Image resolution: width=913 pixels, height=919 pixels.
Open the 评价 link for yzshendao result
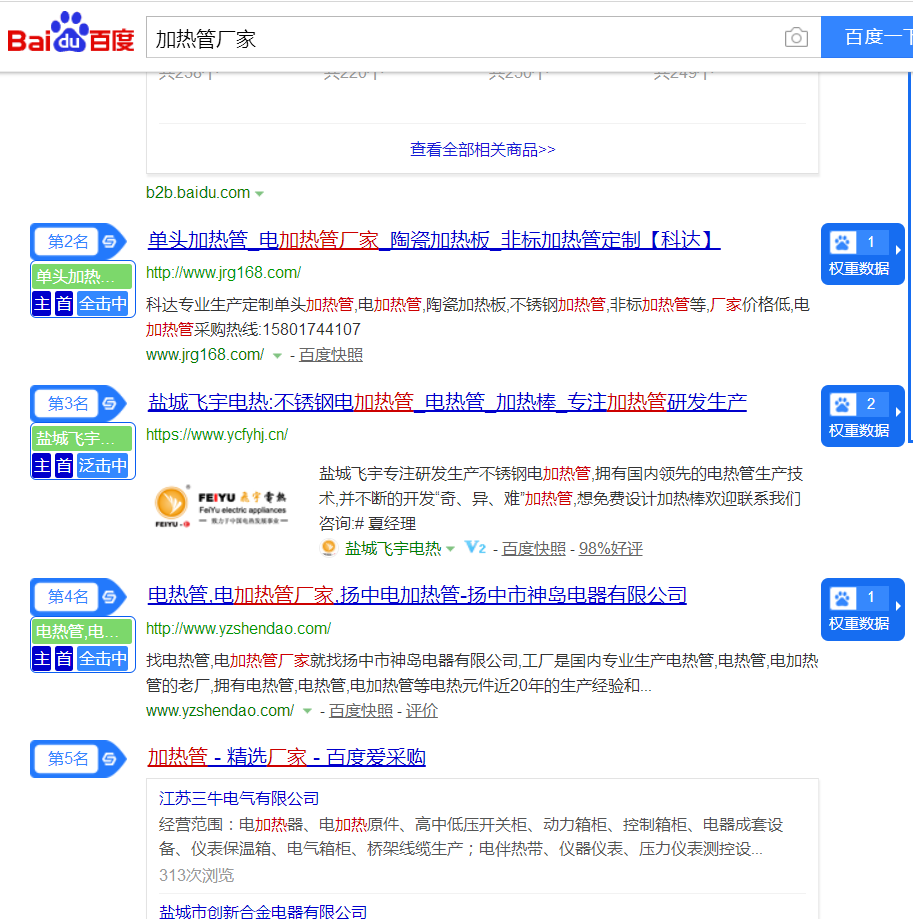tap(421, 711)
